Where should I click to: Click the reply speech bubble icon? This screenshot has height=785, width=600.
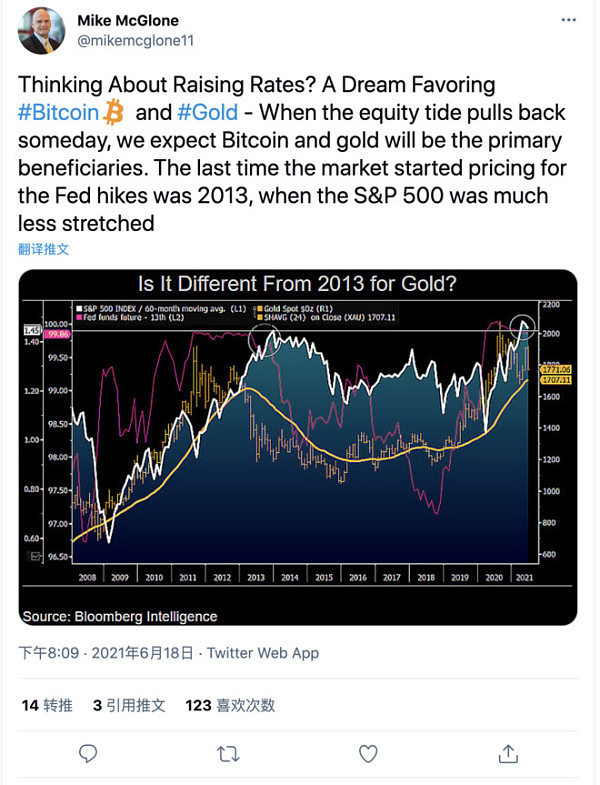[88, 753]
